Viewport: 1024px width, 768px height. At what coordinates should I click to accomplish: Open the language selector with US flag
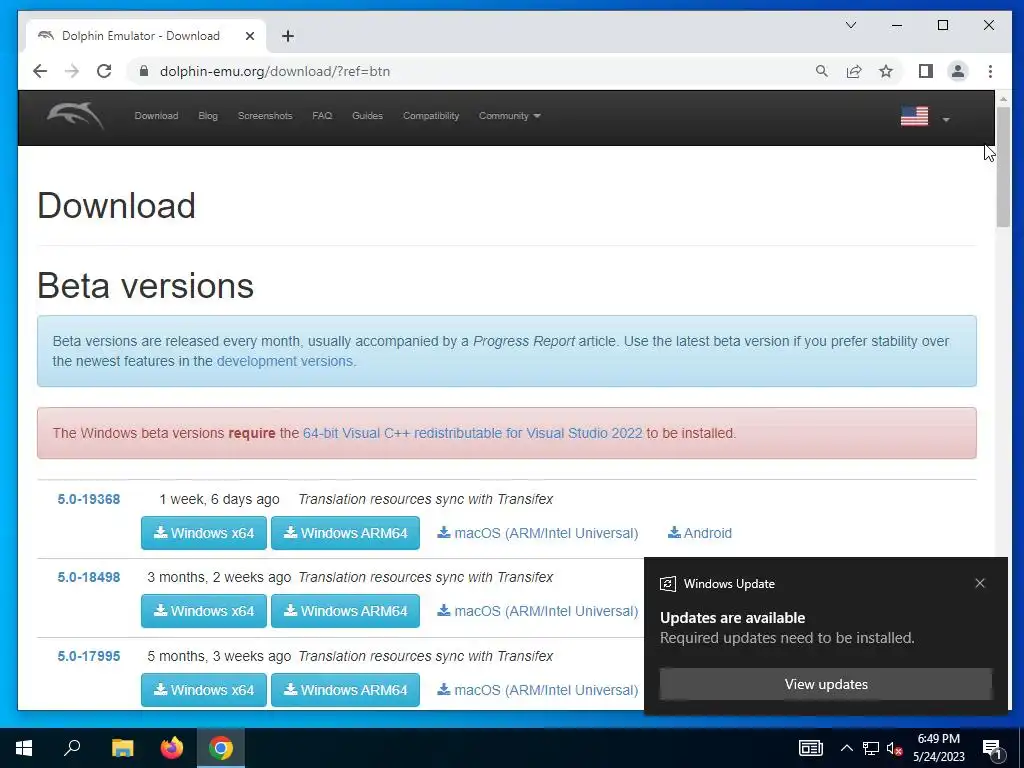tap(925, 117)
